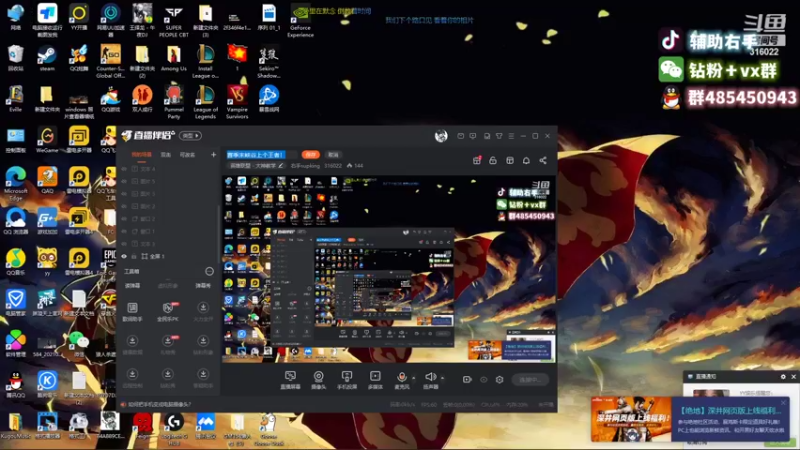Open settings gear on notification popup
The height and width of the screenshot is (450, 800).
[x=783, y=377]
